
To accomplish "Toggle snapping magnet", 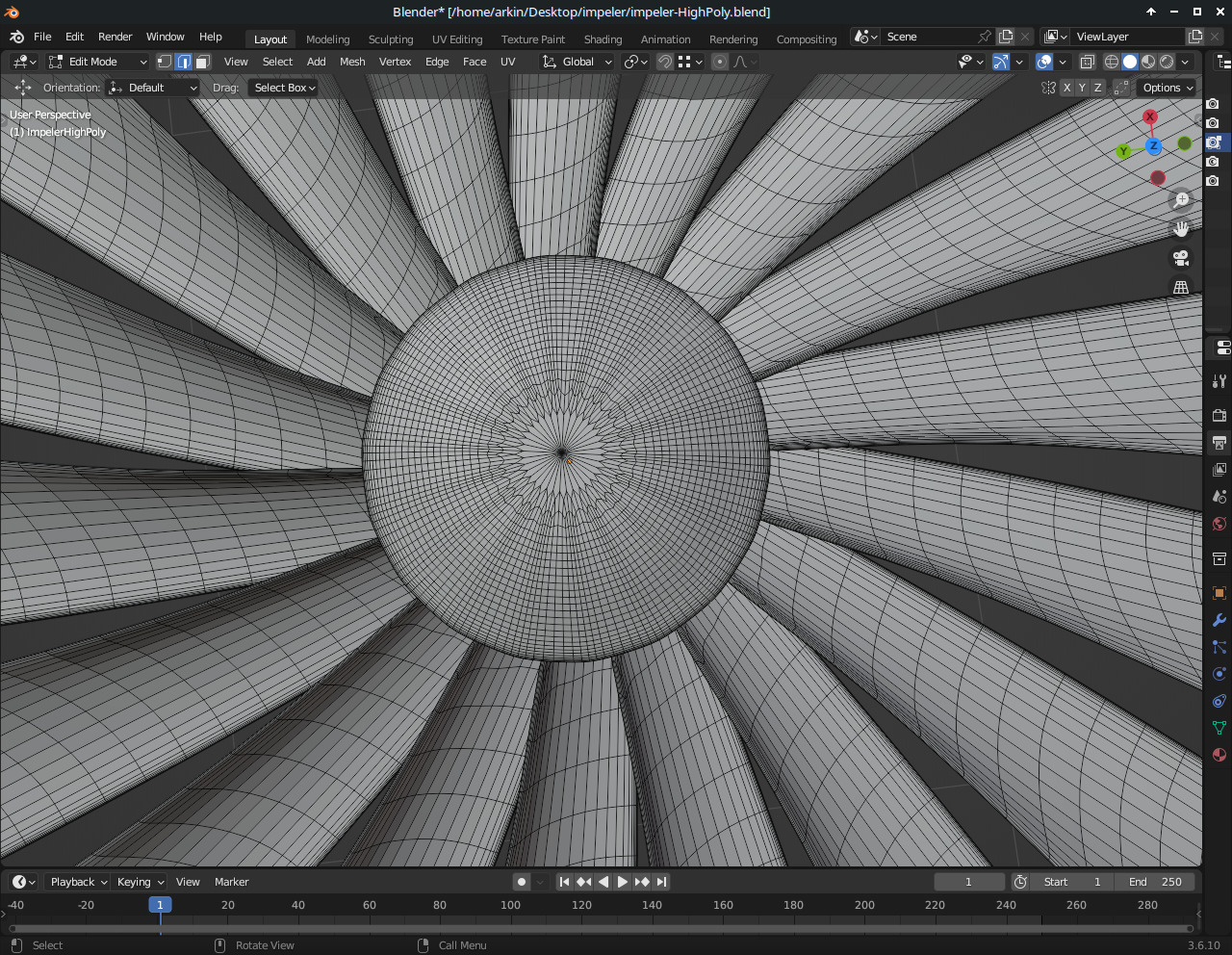I will pos(665,62).
